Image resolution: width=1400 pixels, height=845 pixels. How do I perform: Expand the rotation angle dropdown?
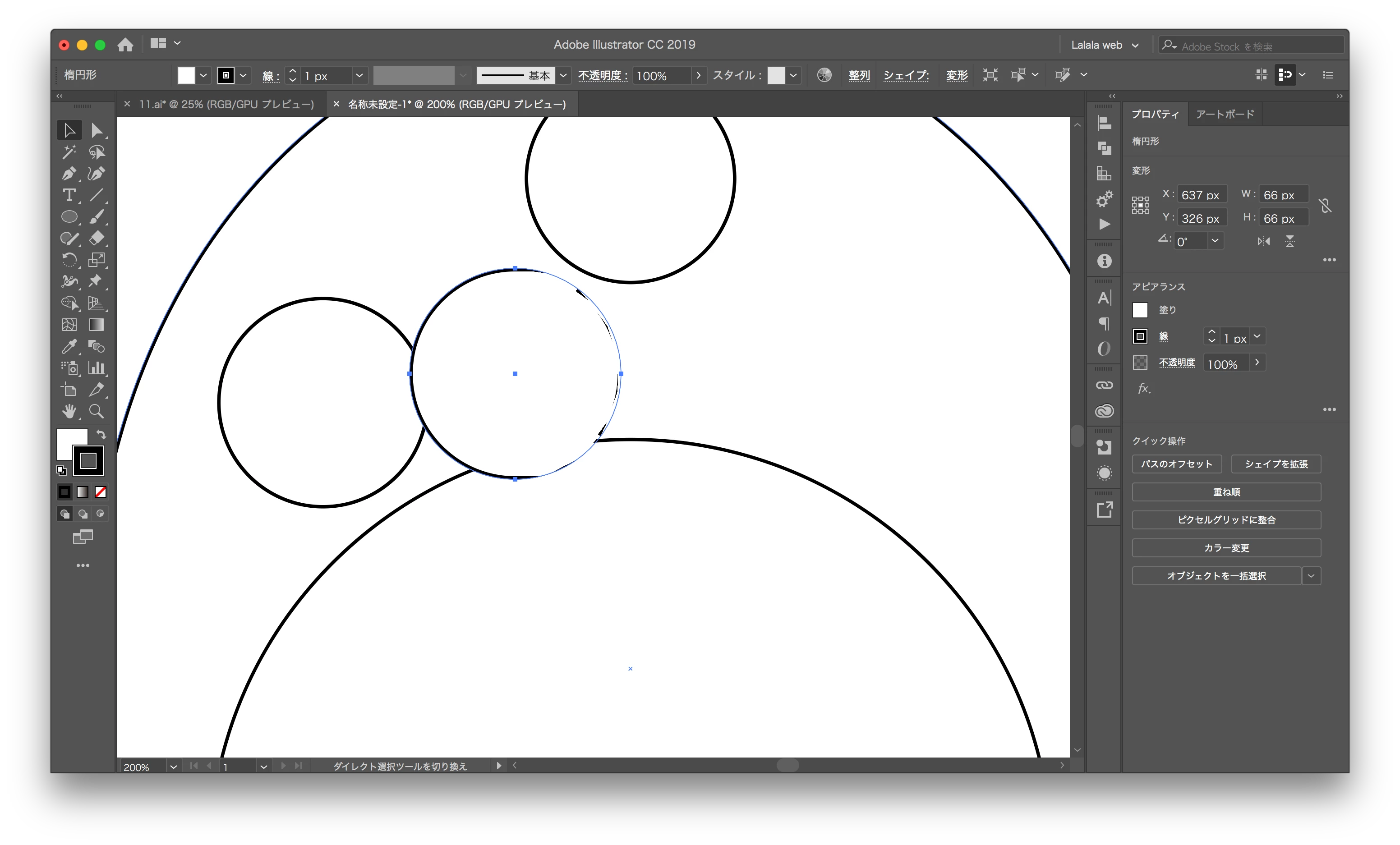tap(1215, 241)
